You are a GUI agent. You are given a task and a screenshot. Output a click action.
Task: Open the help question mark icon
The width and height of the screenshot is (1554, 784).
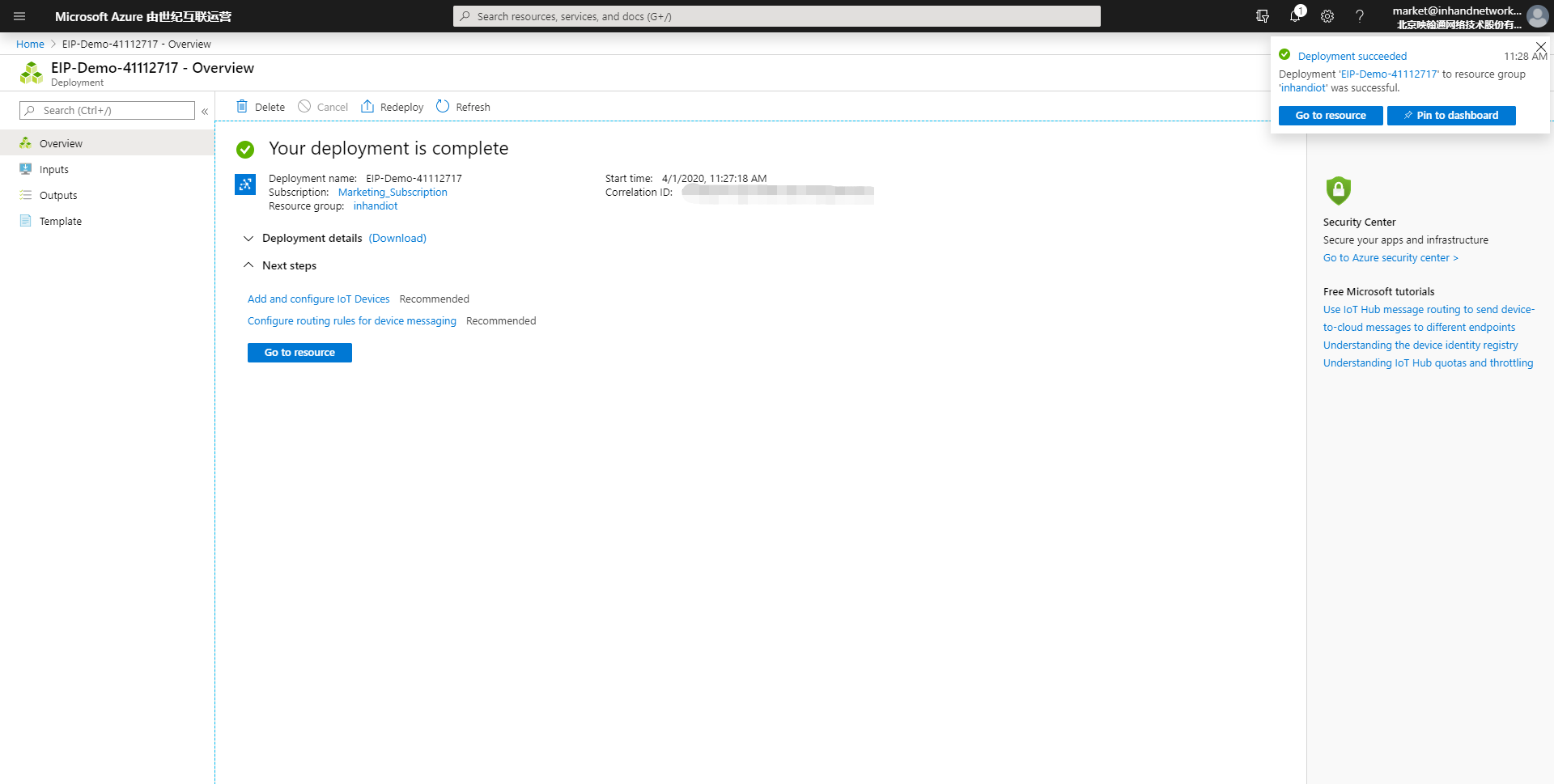point(1360,16)
